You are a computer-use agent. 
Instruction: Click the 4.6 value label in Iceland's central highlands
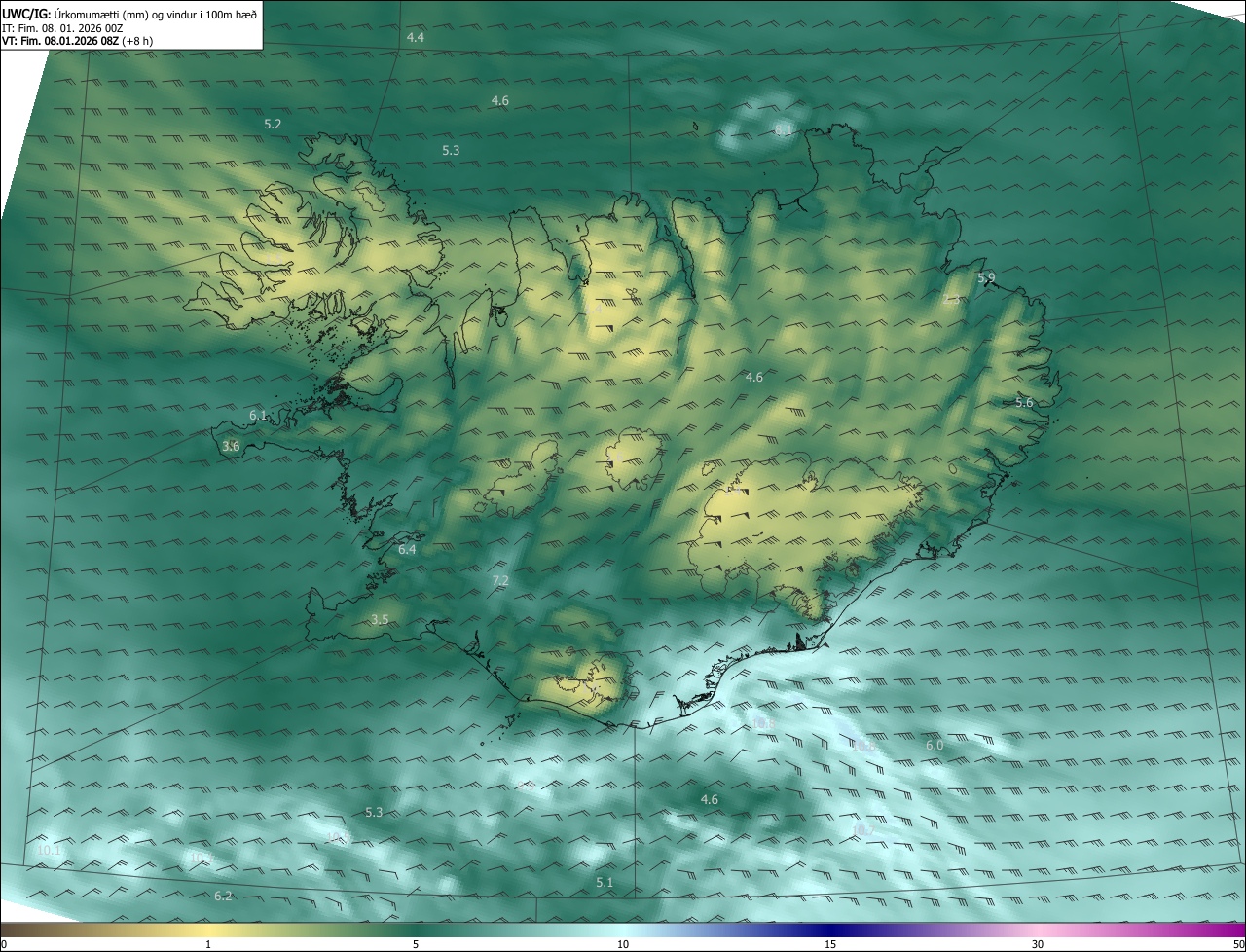pyautogui.click(x=754, y=378)
